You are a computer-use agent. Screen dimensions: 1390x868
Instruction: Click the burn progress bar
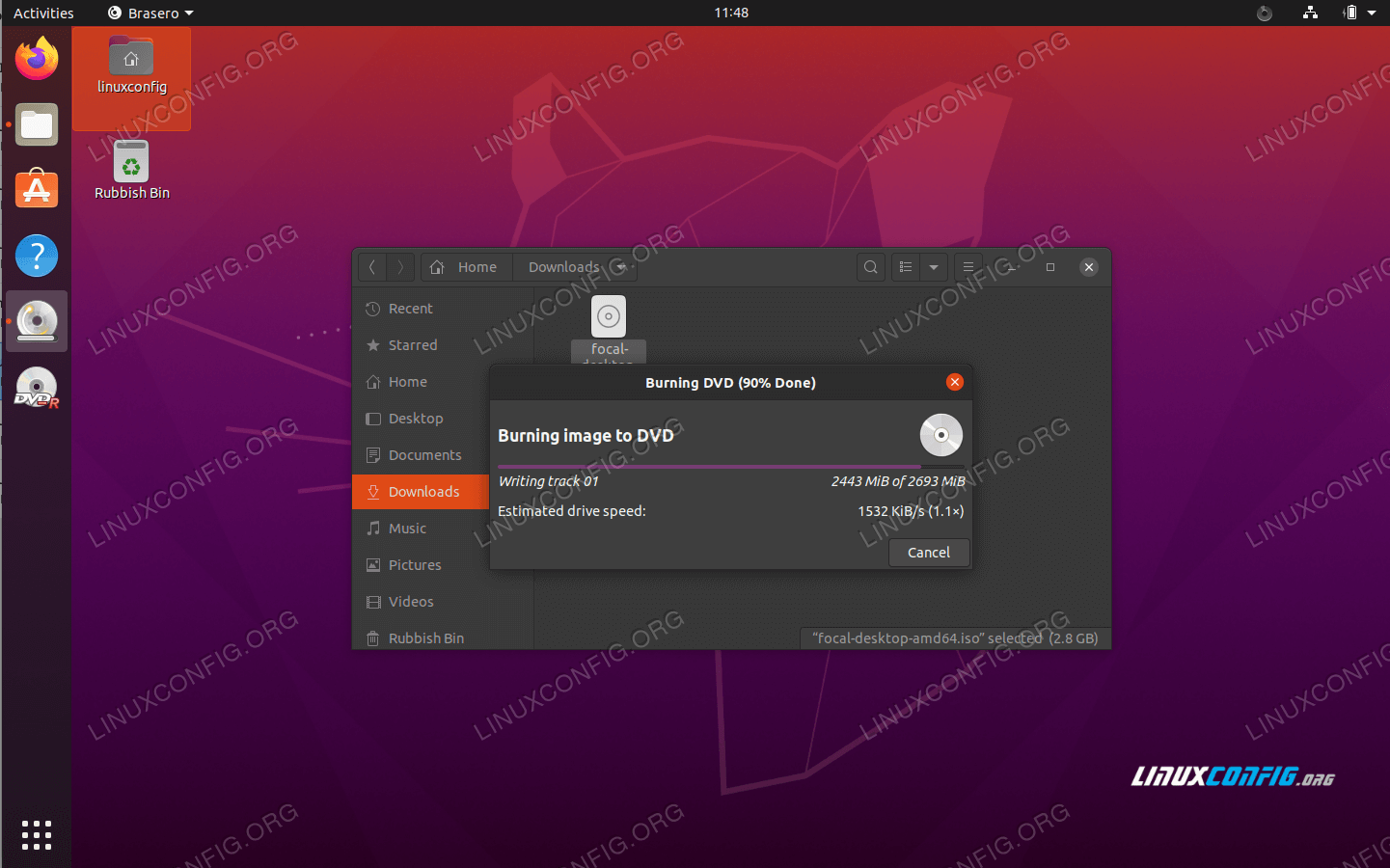click(x=730, y=467)
